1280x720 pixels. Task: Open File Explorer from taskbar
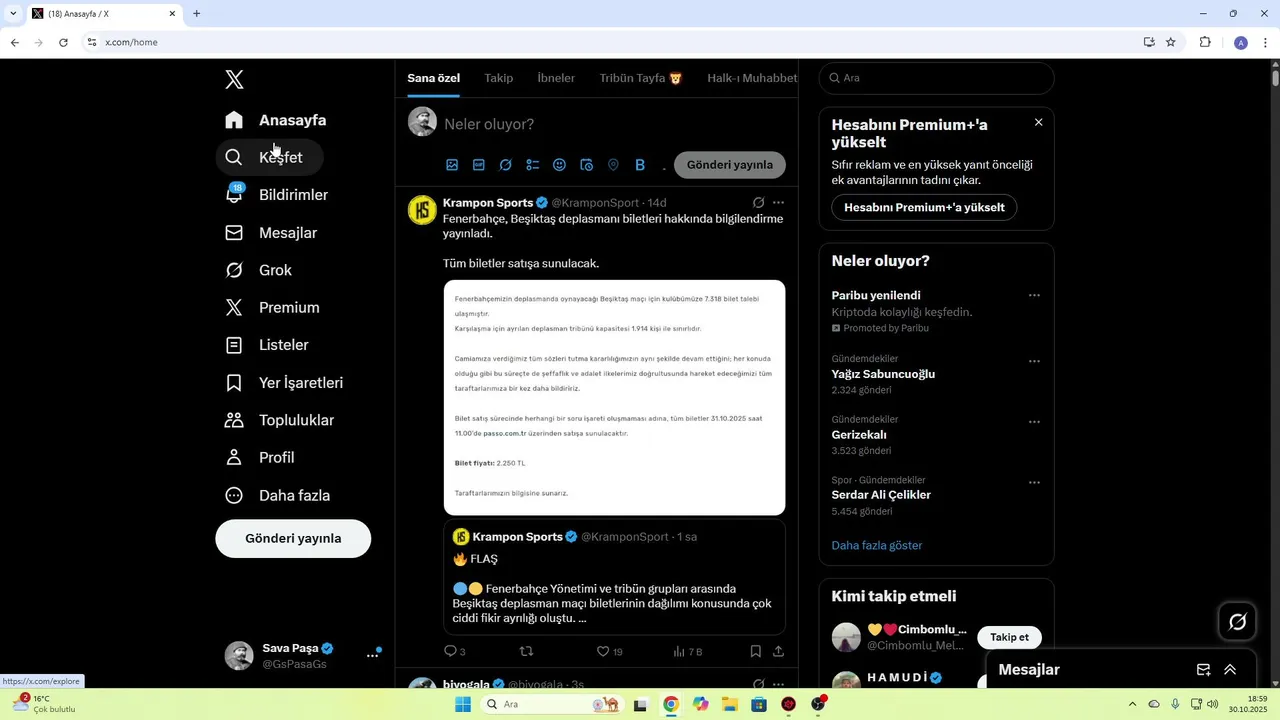pyautogui.click(x=730, y=704)
